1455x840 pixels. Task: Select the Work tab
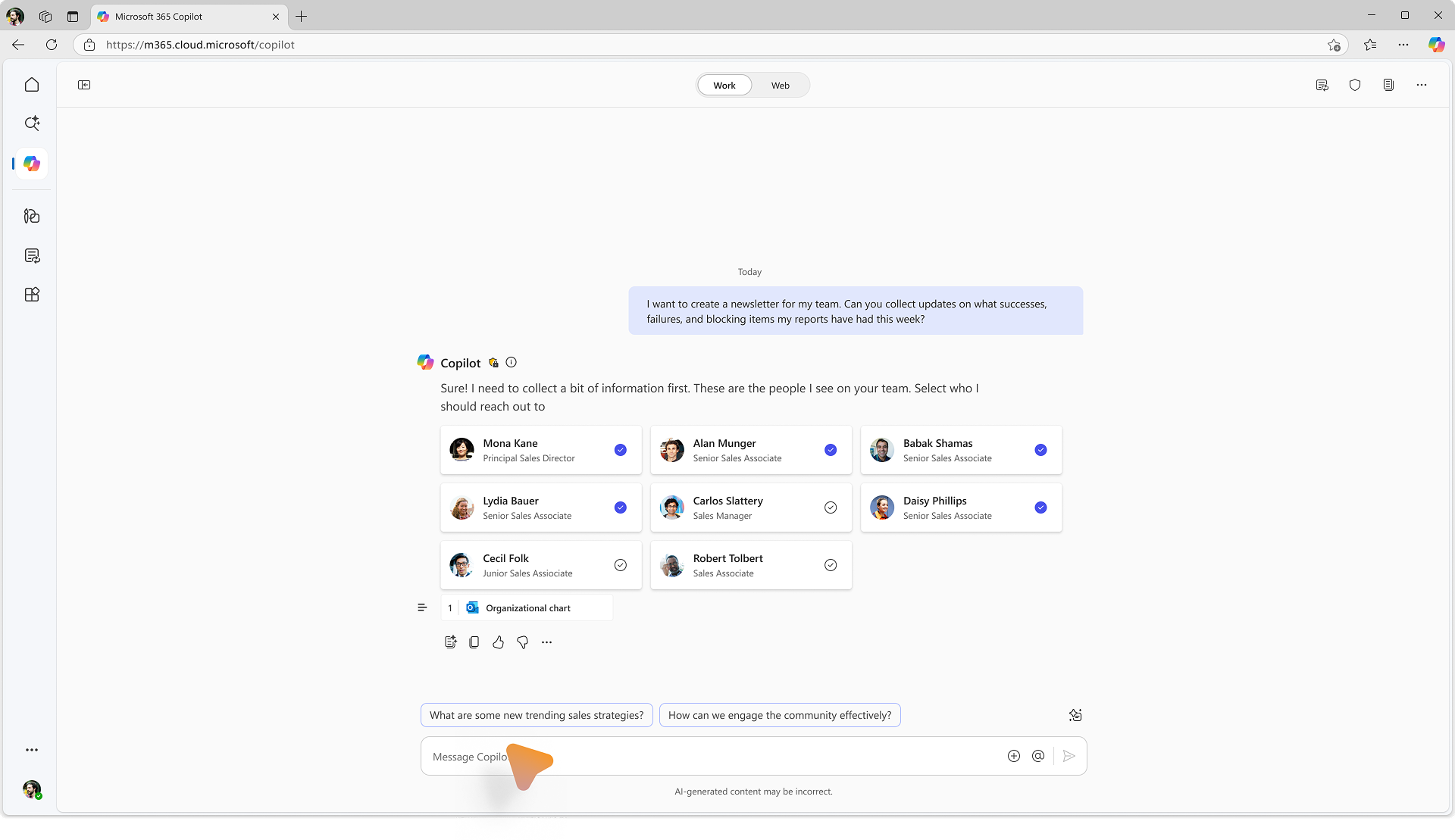[x=724, y=85]
